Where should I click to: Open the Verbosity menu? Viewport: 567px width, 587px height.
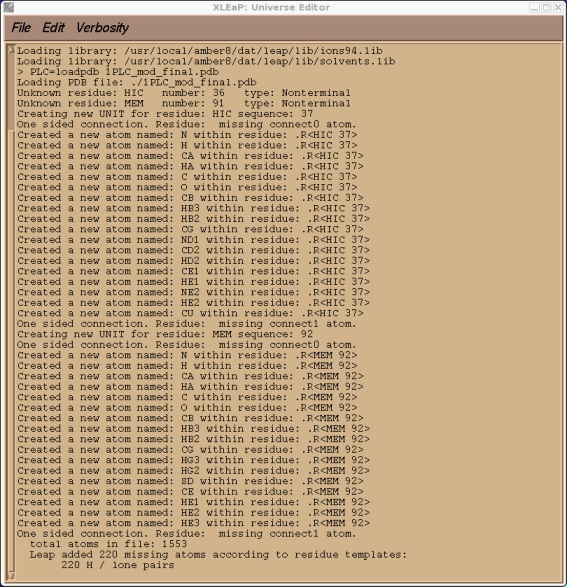point(102,28)
